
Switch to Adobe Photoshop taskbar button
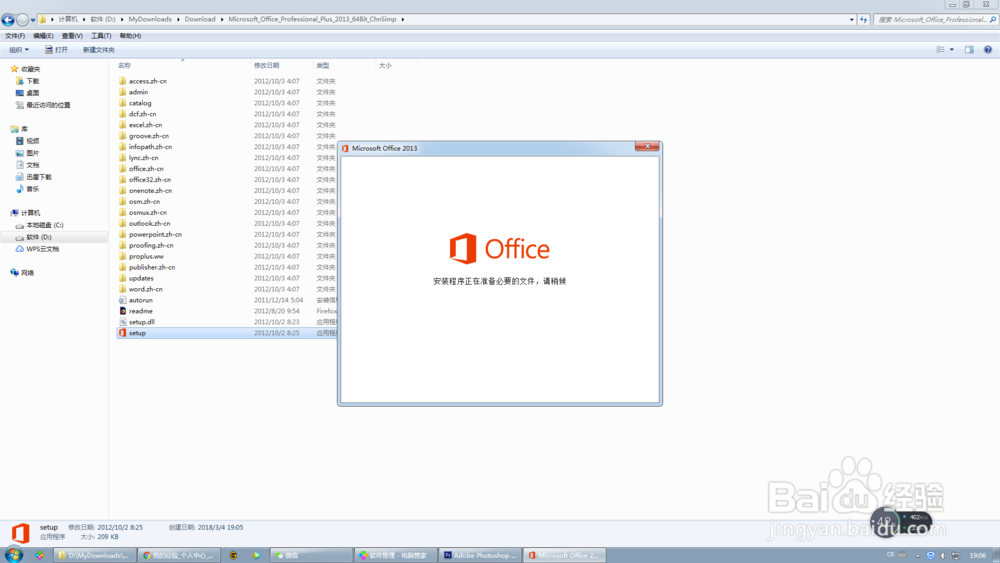480,555
